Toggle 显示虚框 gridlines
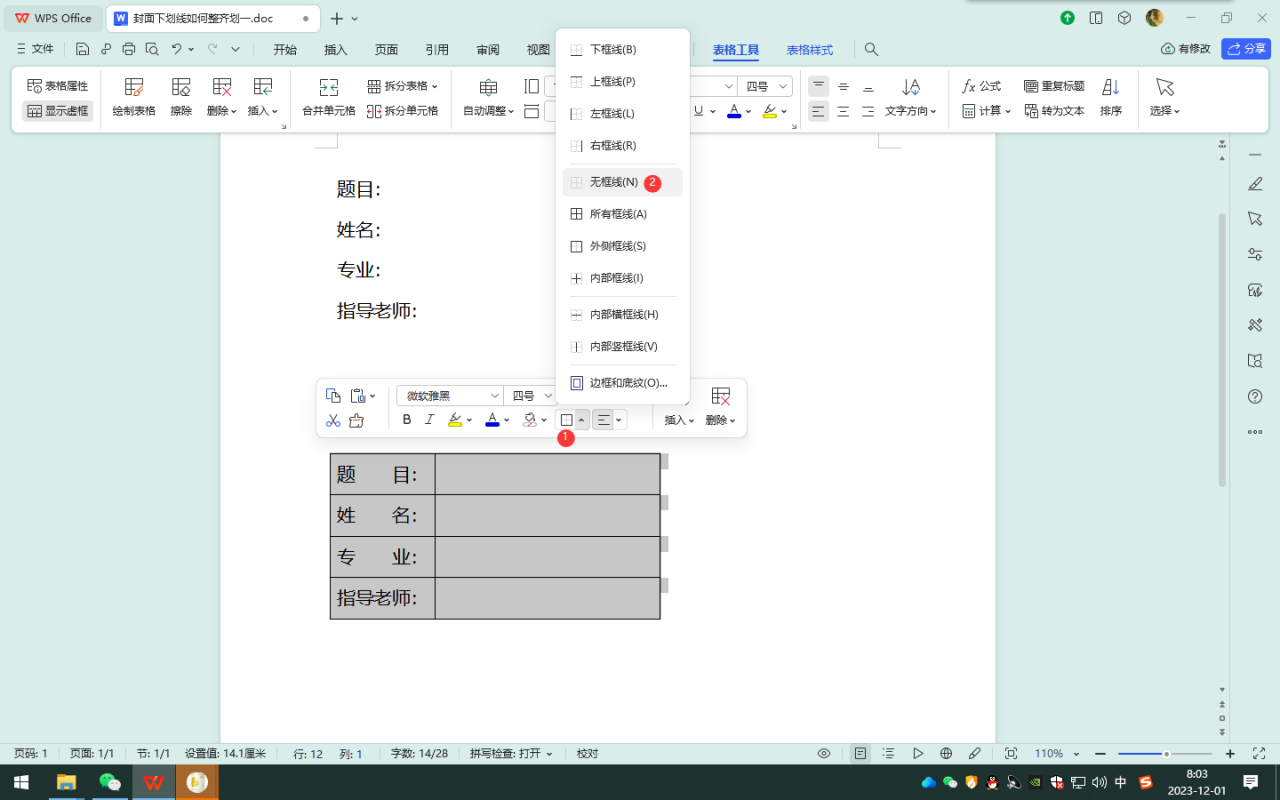The width and height of the screenshot is (1280, 800). (x=58, y=111)
